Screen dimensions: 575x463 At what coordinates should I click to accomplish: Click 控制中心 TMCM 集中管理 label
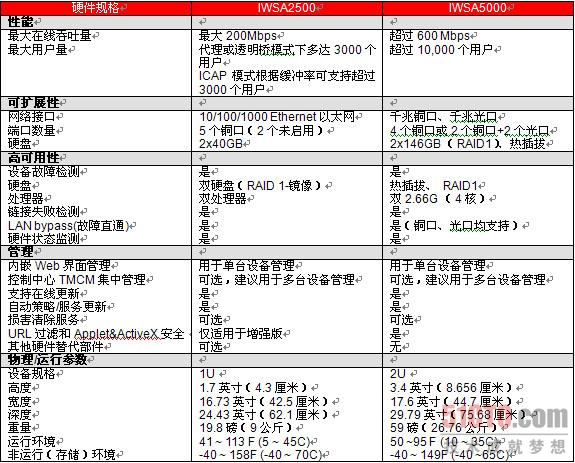tap(77, 280)
